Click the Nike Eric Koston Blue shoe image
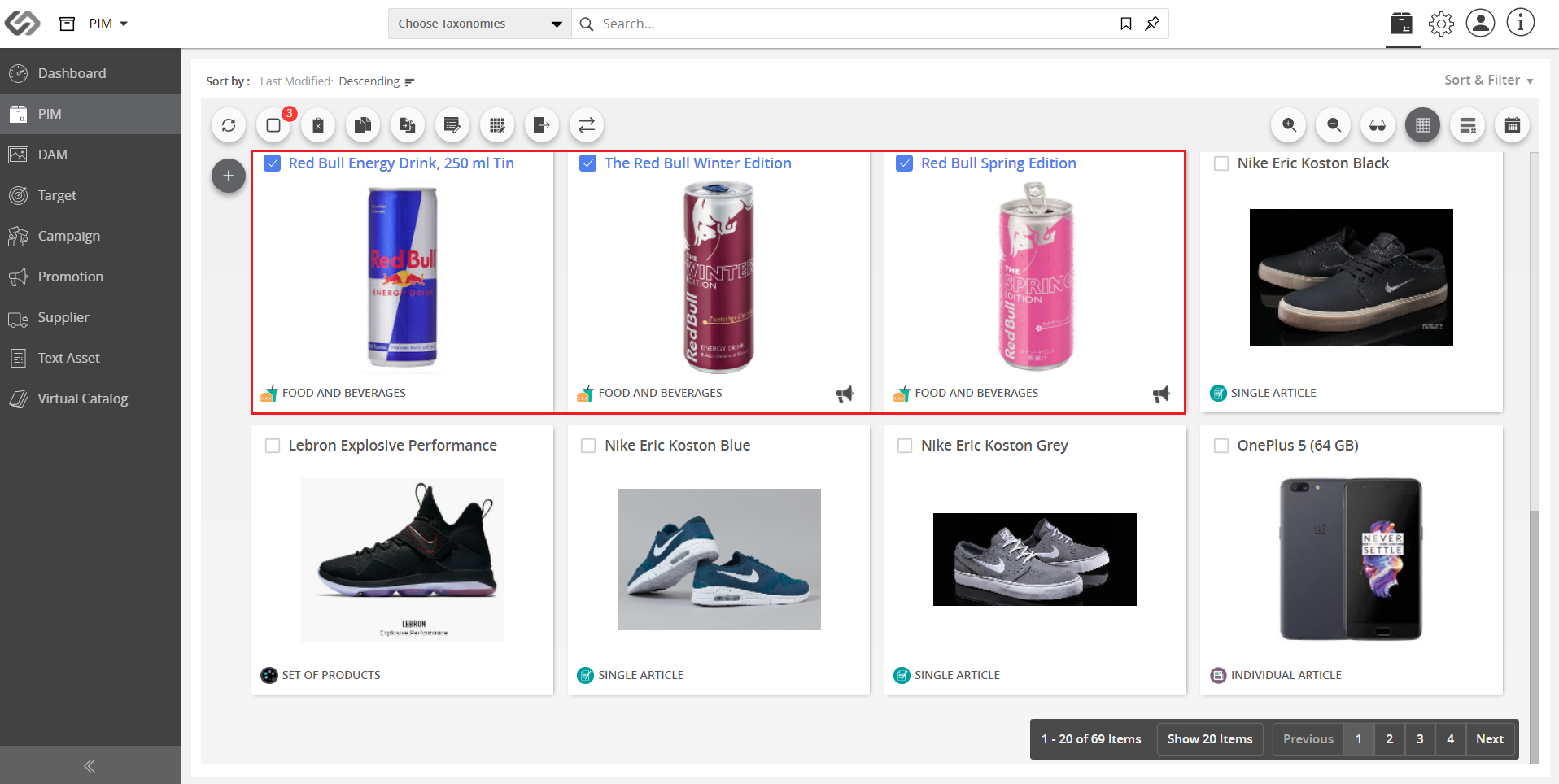The image size is (1559, 784). [719, 560]
